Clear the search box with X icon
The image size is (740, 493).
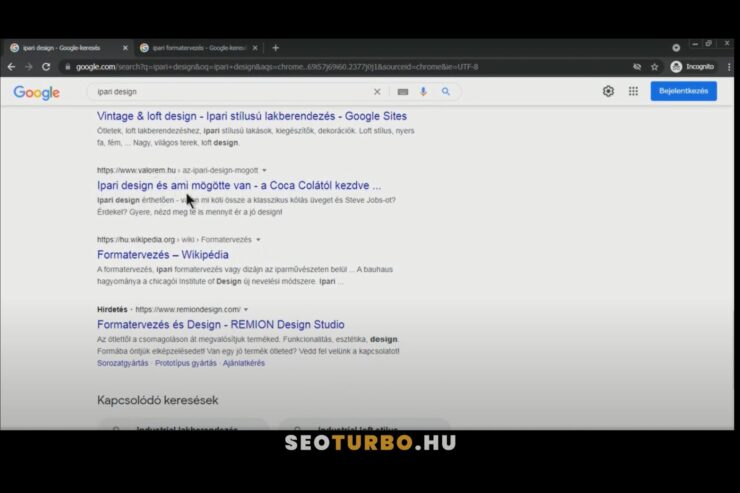click(377, 92)
